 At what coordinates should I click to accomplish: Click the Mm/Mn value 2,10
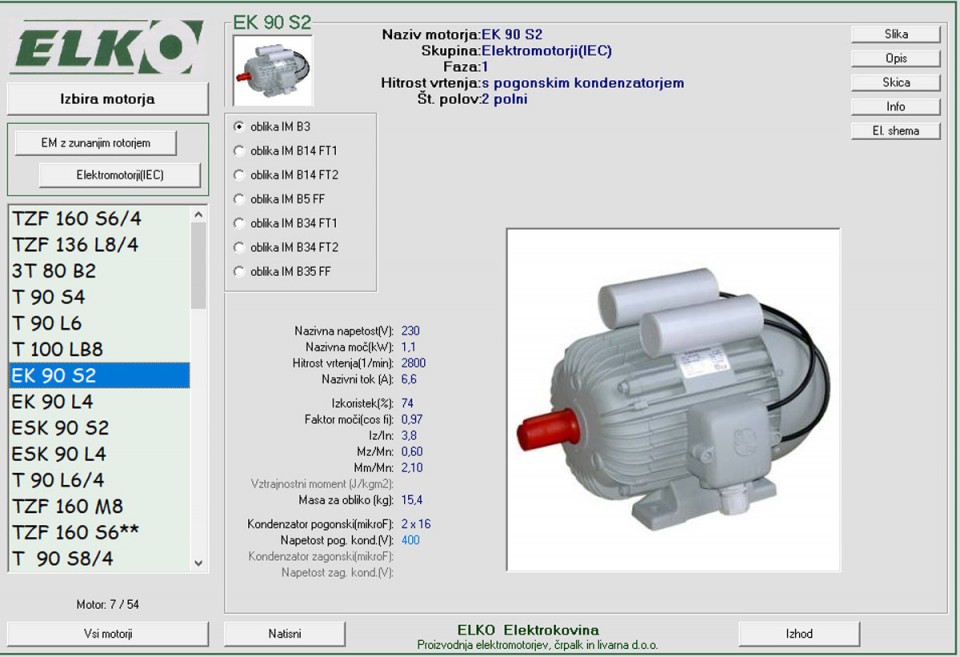coord(412,468)
